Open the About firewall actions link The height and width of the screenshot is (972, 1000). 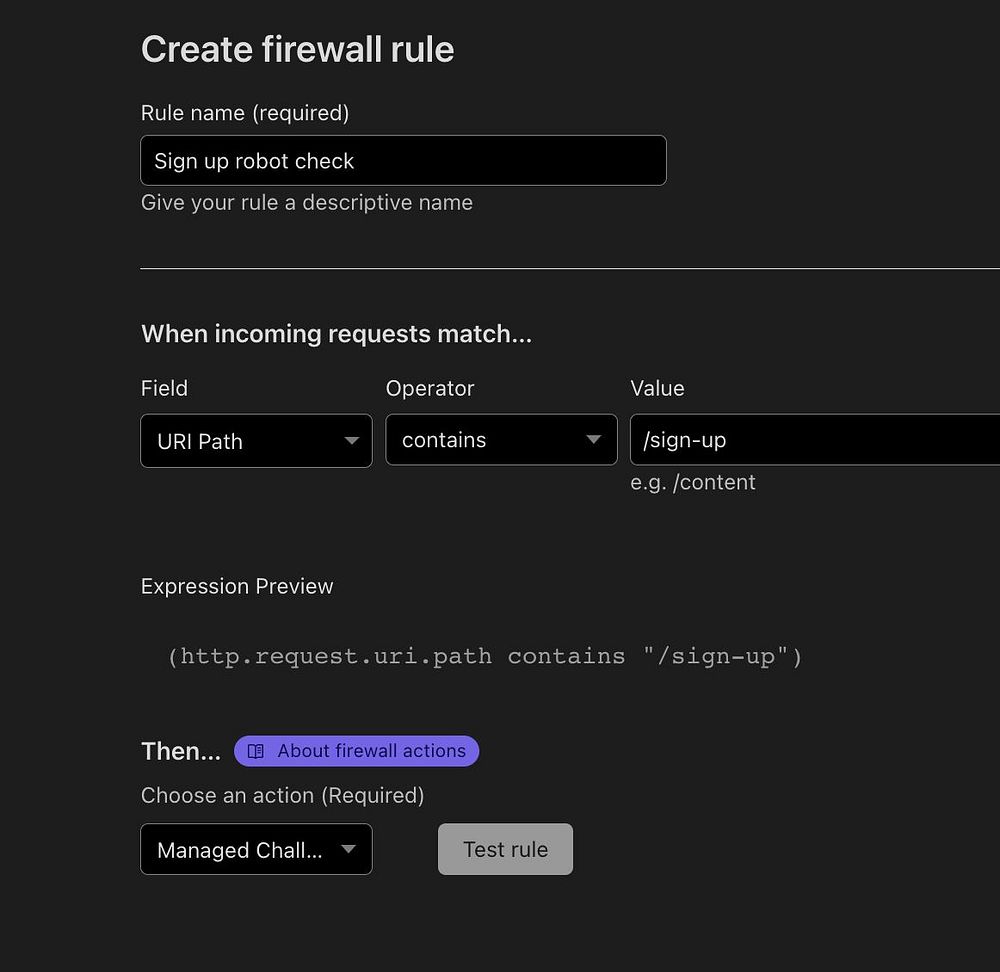click(x=371, y=751)
